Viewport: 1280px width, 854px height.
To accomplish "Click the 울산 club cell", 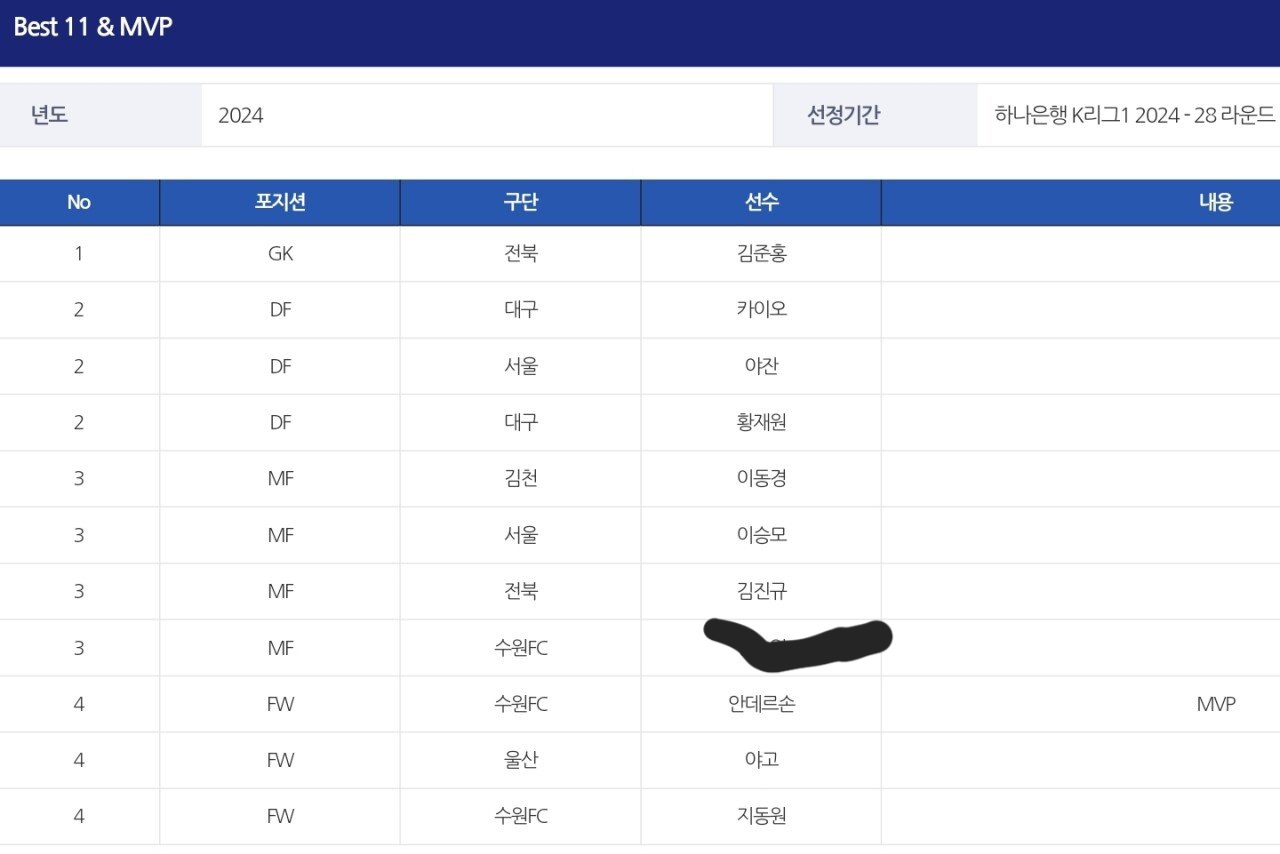I will point(520,760).
